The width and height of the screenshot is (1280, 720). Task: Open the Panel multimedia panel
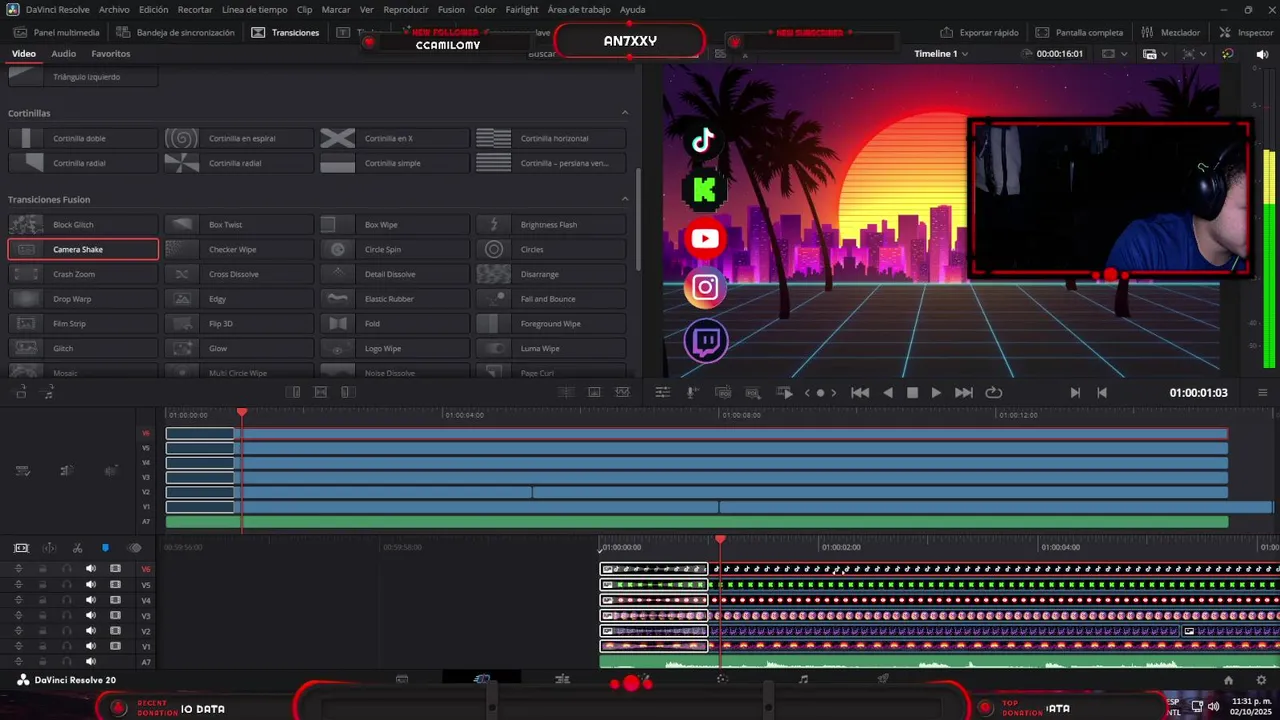click(56, 32)
